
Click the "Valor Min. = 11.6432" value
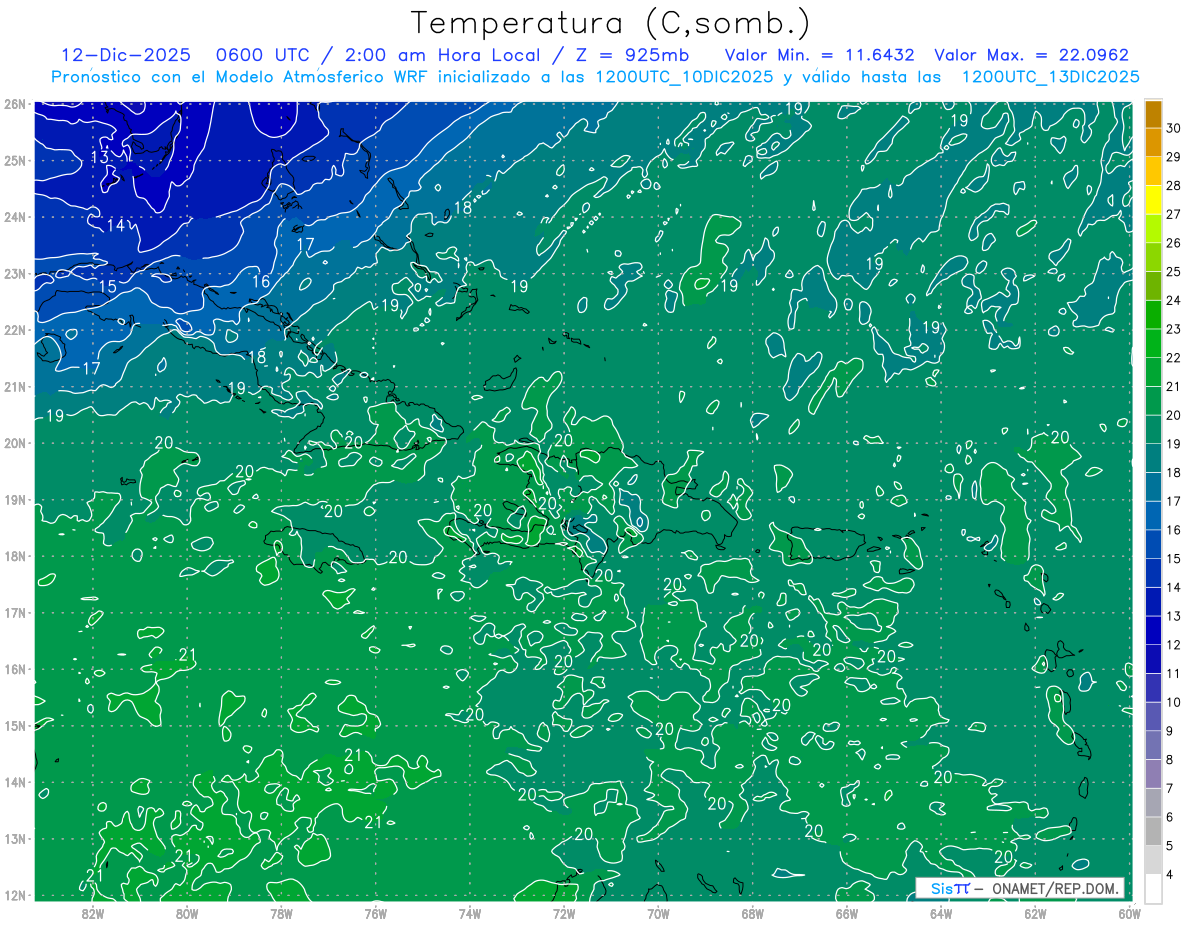(x=820, y=55)
